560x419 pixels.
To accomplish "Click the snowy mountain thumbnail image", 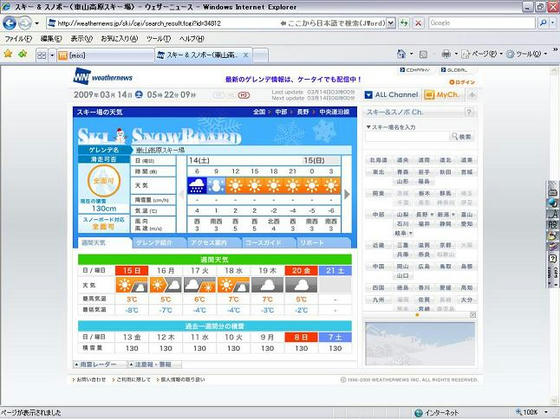I will click(x=420, y=344).
